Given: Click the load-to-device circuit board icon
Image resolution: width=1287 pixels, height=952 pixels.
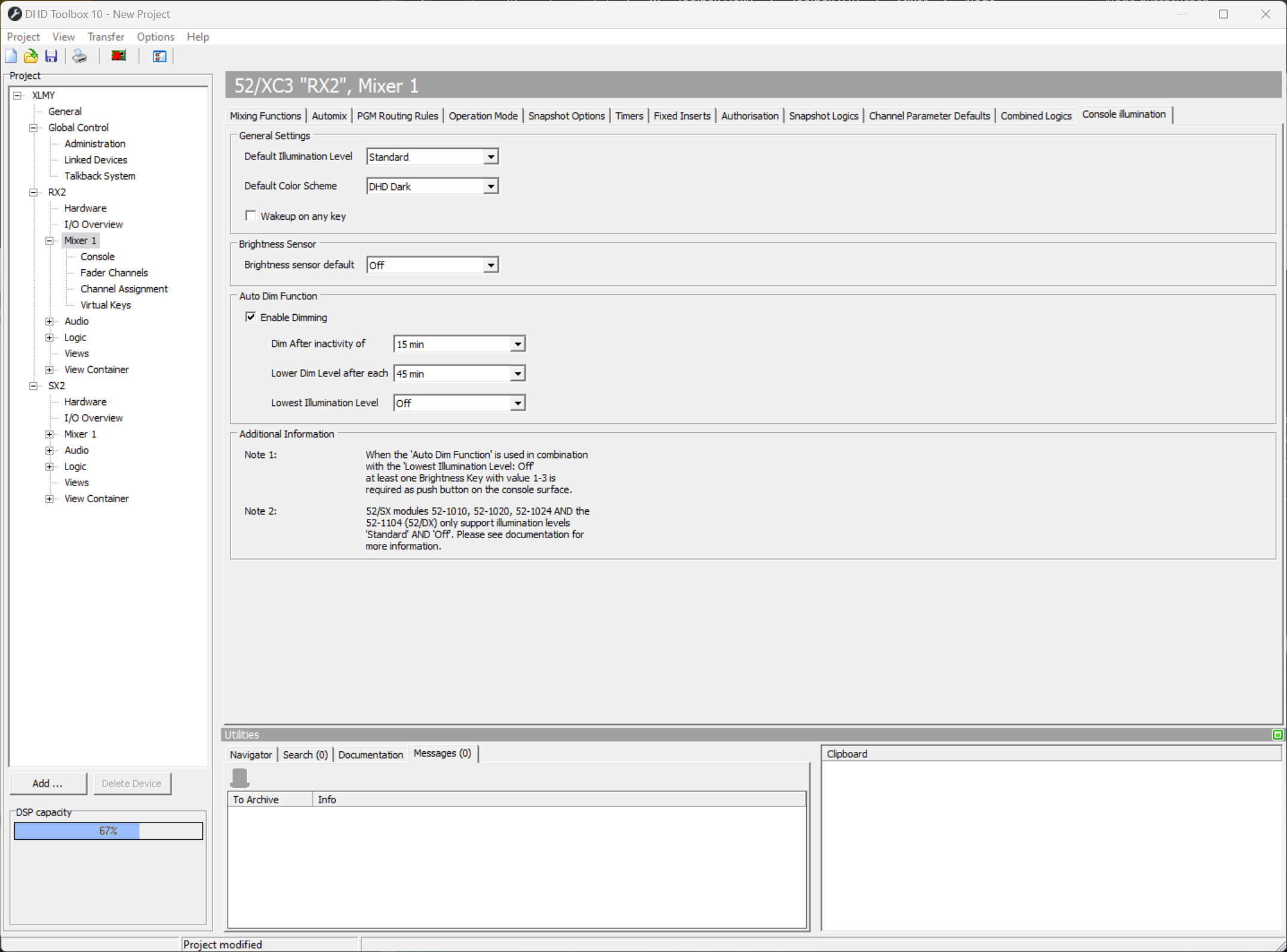Looking at the screenshot, I should coord(119,56).
